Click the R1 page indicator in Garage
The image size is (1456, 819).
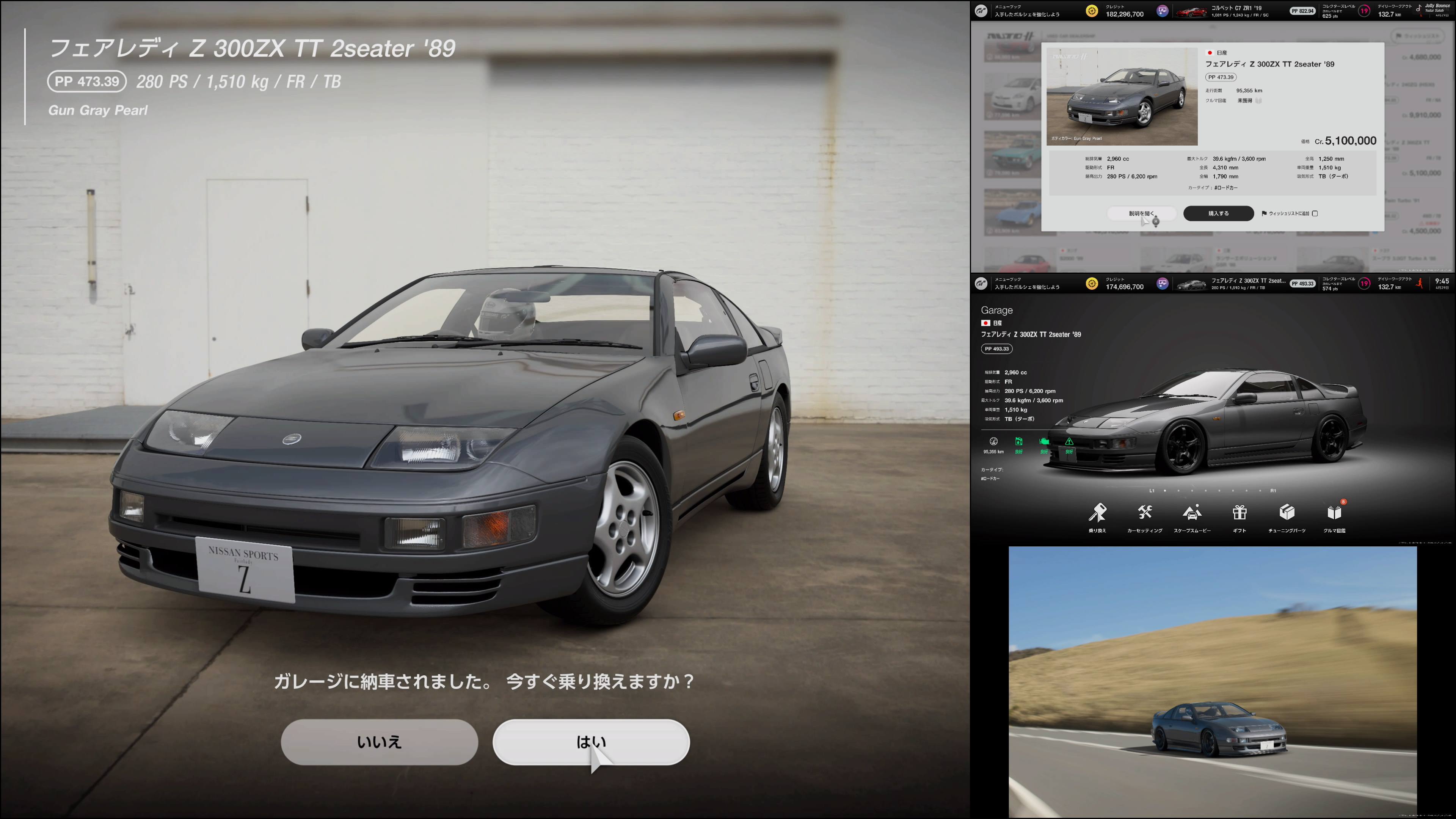(1273, 491)
